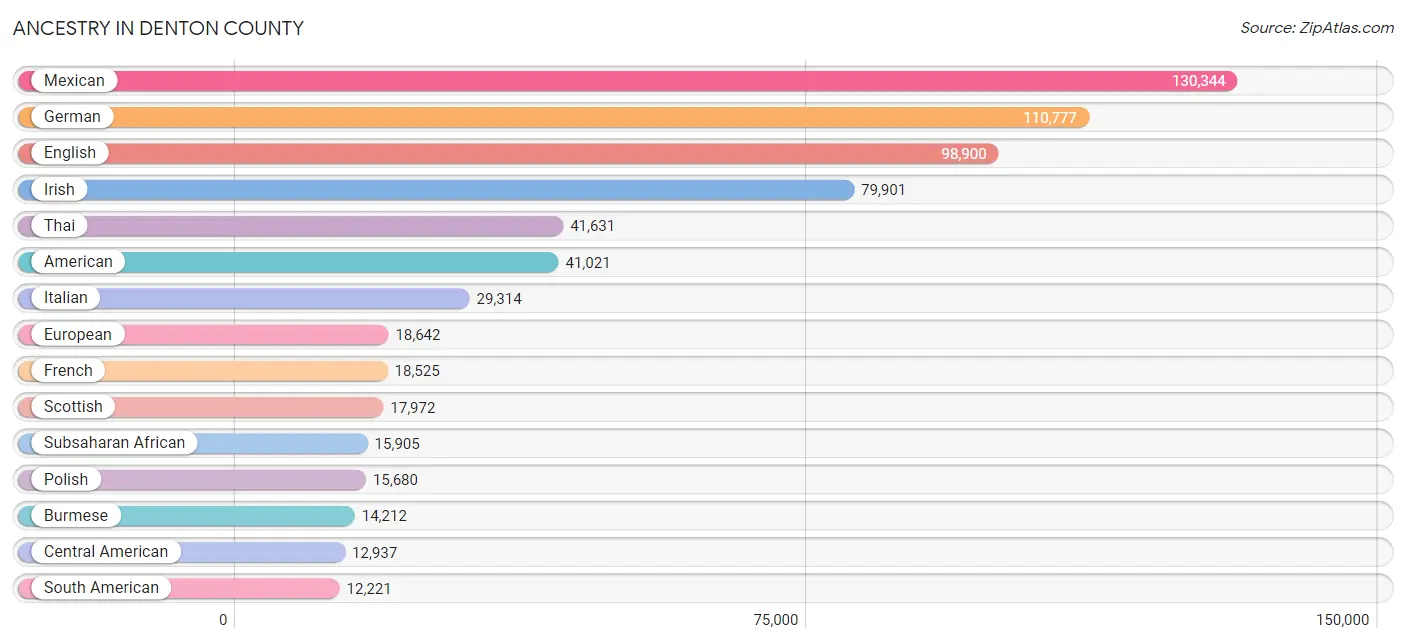Select the Polish bar label

click(x=66, y=479)
